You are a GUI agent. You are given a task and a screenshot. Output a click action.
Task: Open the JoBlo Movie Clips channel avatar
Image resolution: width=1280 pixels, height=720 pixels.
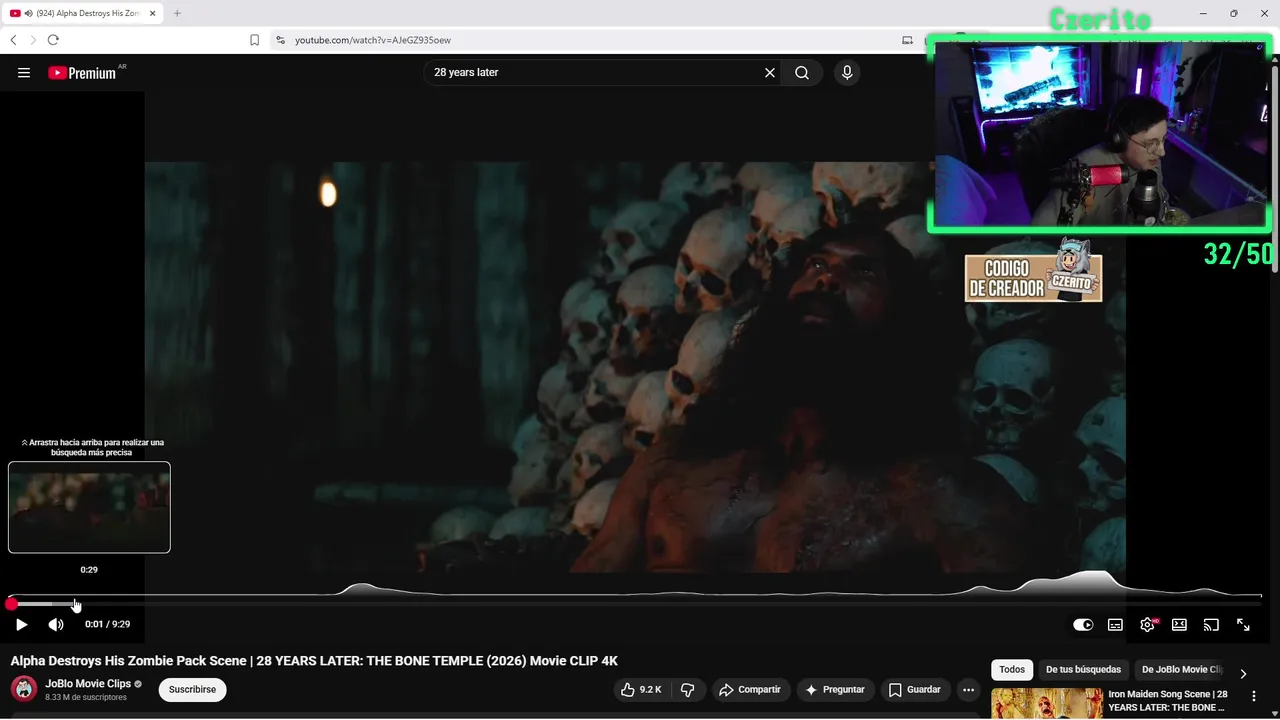pos(24,689)
